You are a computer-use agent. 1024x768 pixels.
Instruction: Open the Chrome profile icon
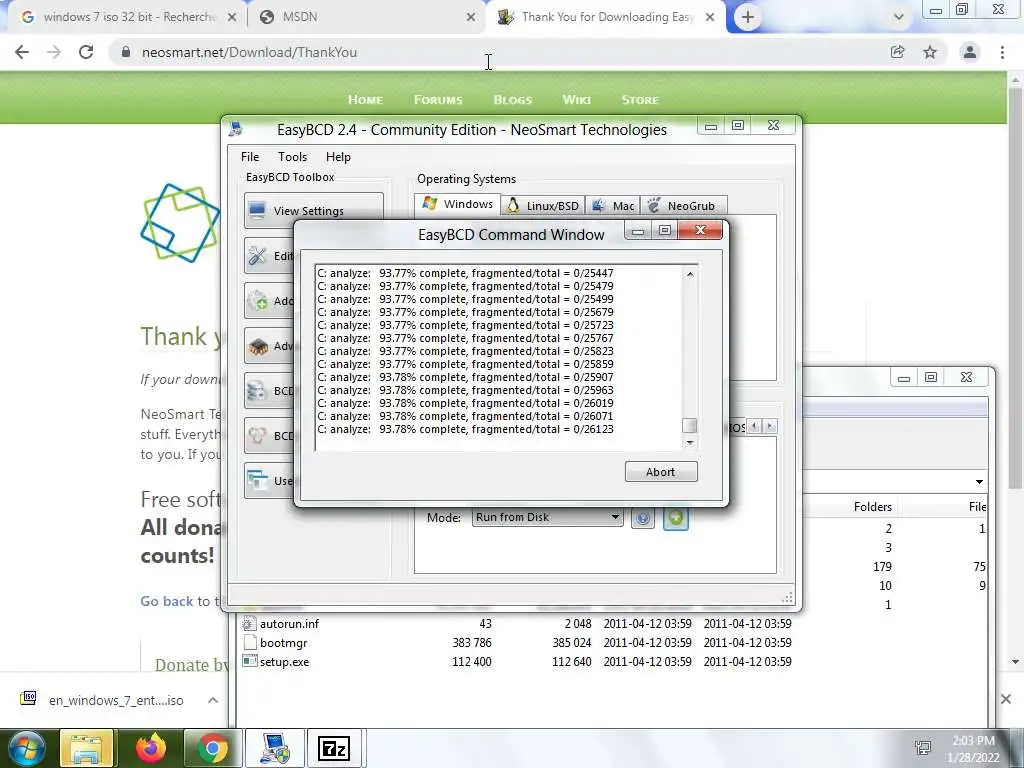pos(970,52)
